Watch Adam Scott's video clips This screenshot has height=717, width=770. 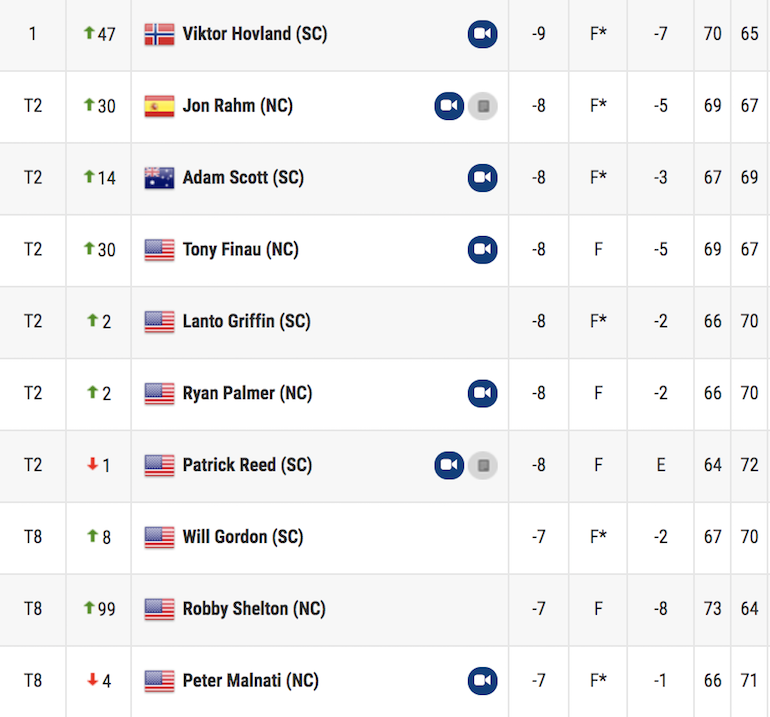(x=482, y=178)
